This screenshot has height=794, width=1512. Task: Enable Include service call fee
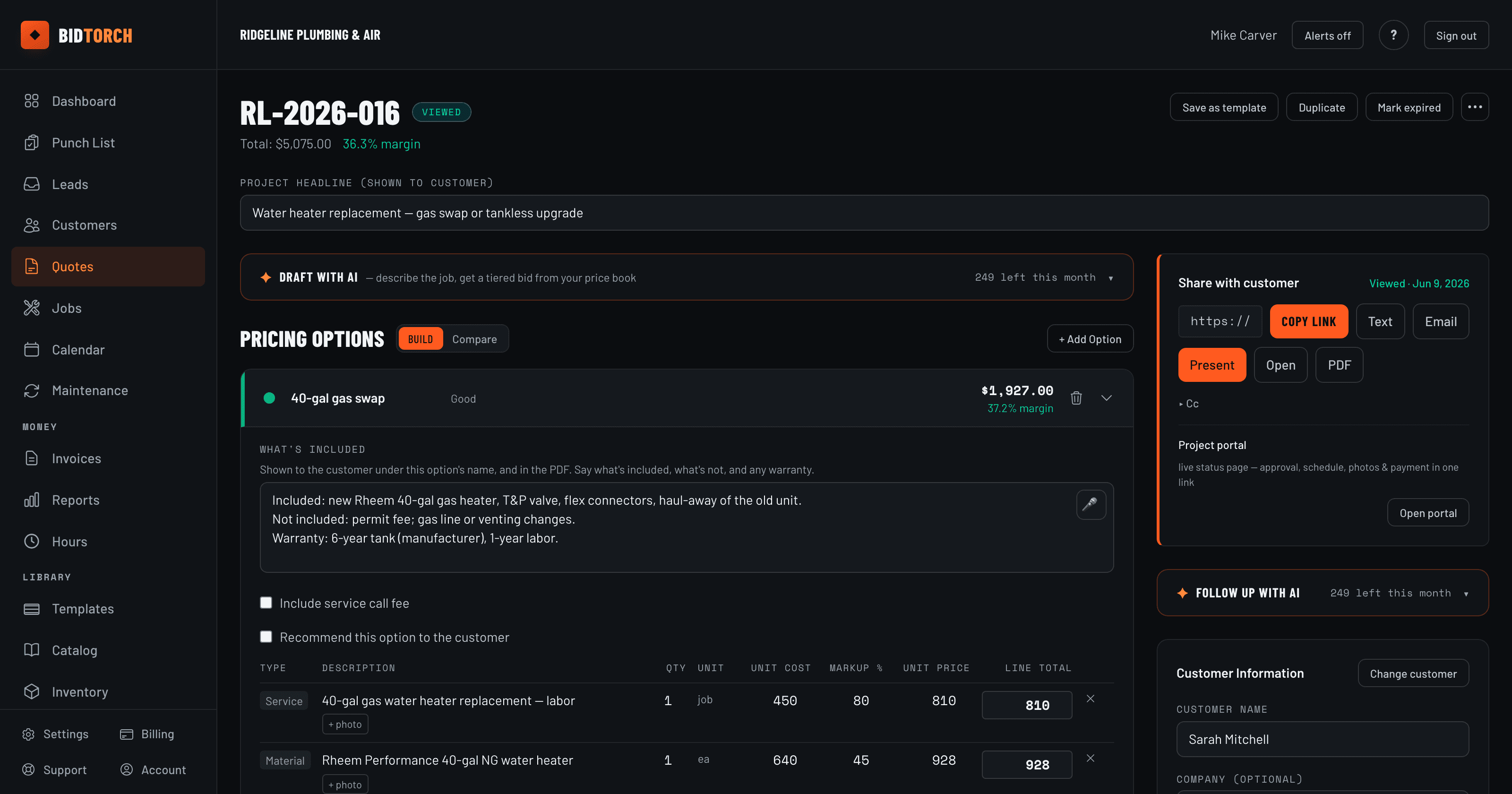click(266, 603)
